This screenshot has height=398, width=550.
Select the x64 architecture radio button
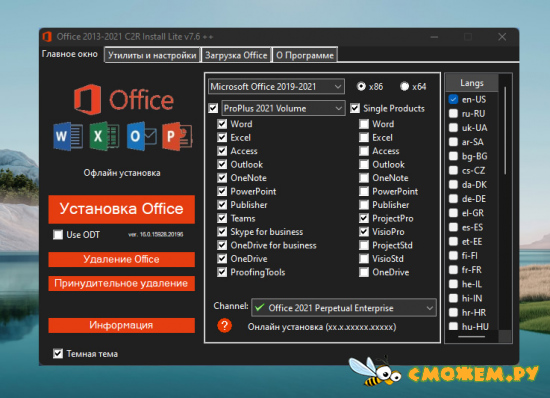[x=404, y=86]
